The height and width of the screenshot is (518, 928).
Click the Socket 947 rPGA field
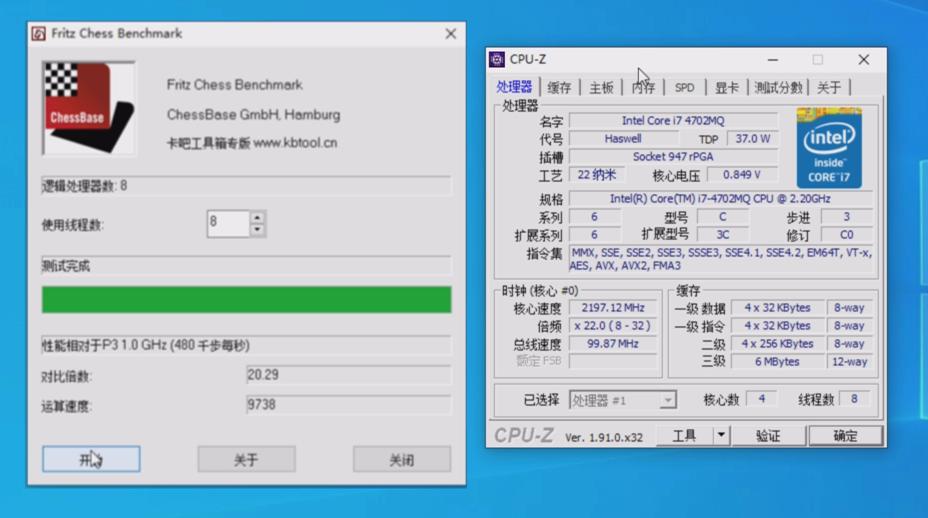(x=674, y=157)
